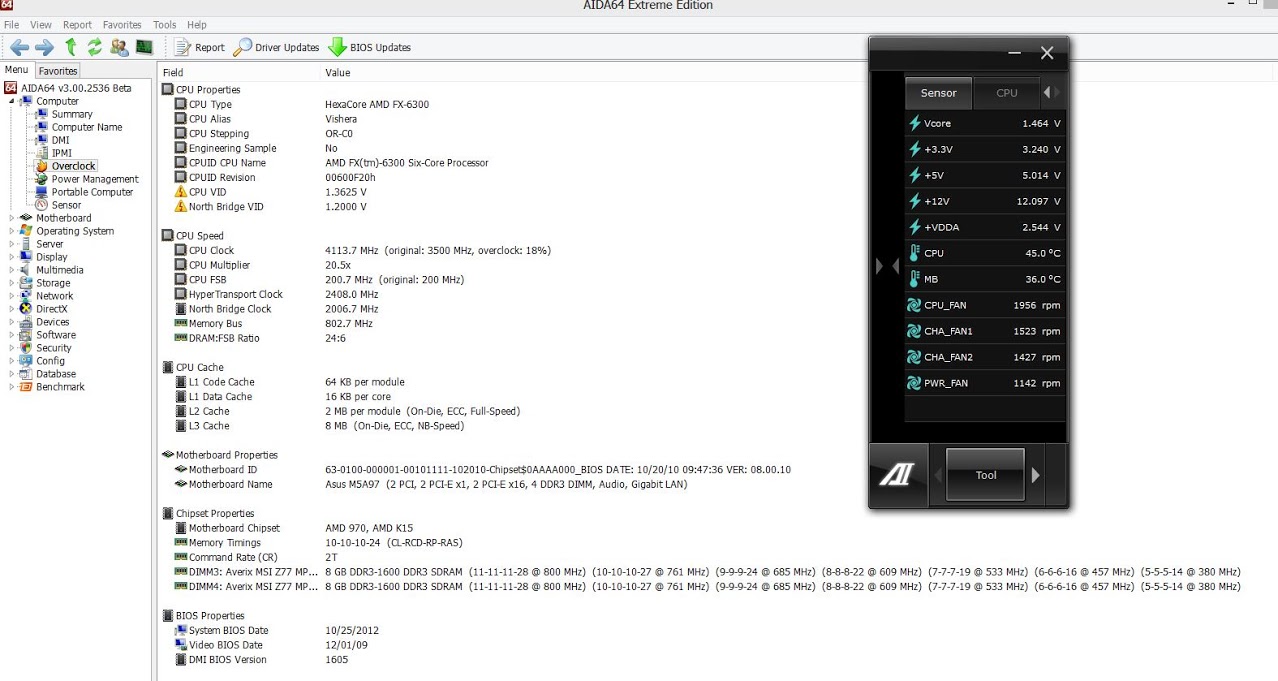Click the Software category icon
The width and height of the screenshot is (1278, 681).
point(26,335)
